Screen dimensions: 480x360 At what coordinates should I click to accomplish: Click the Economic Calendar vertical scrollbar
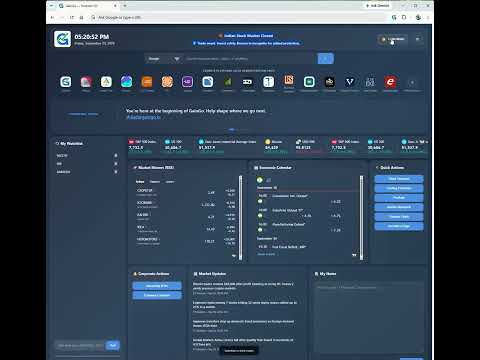(361, 218)
